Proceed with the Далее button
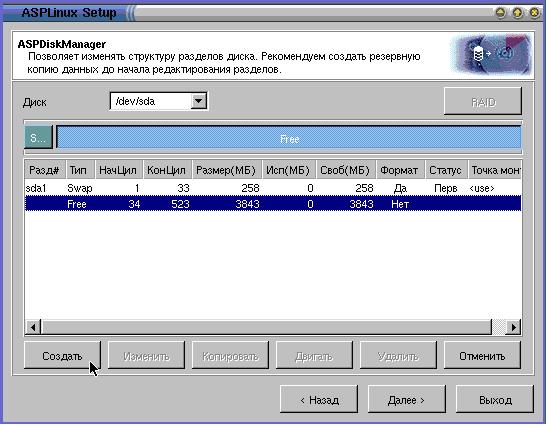 (406, 399)
